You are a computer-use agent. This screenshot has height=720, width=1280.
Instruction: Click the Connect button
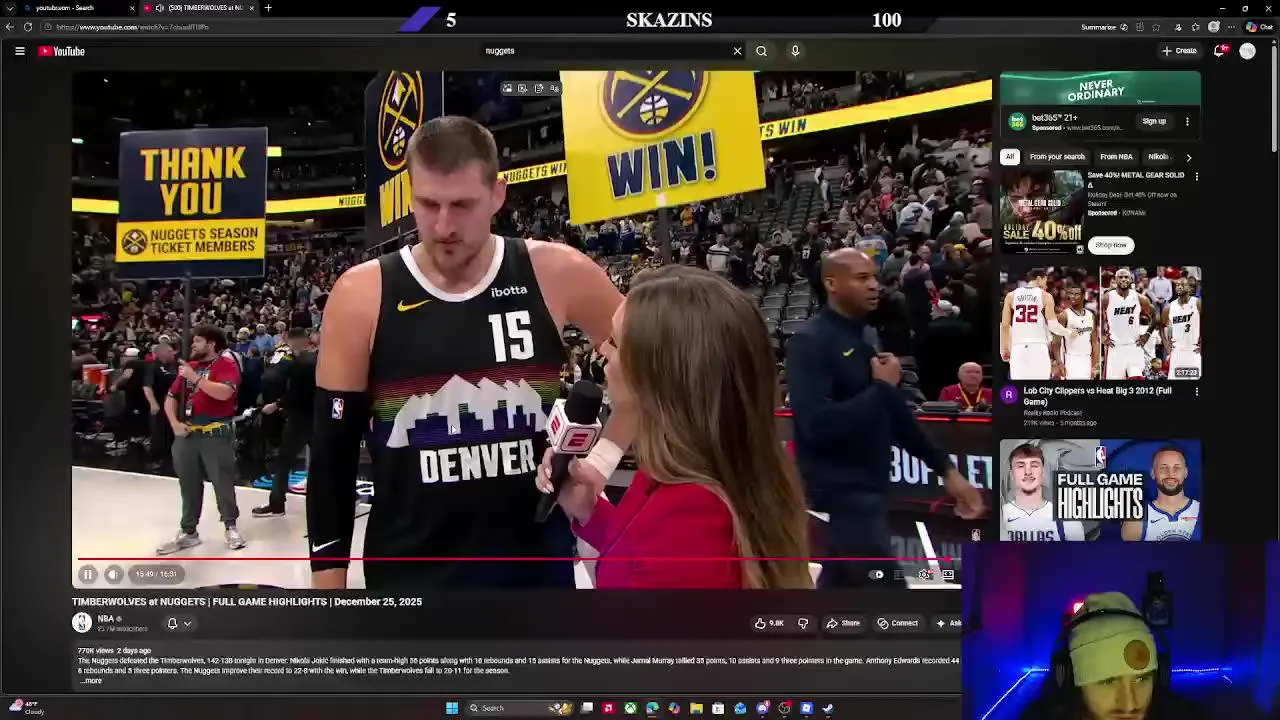[898, 623]
